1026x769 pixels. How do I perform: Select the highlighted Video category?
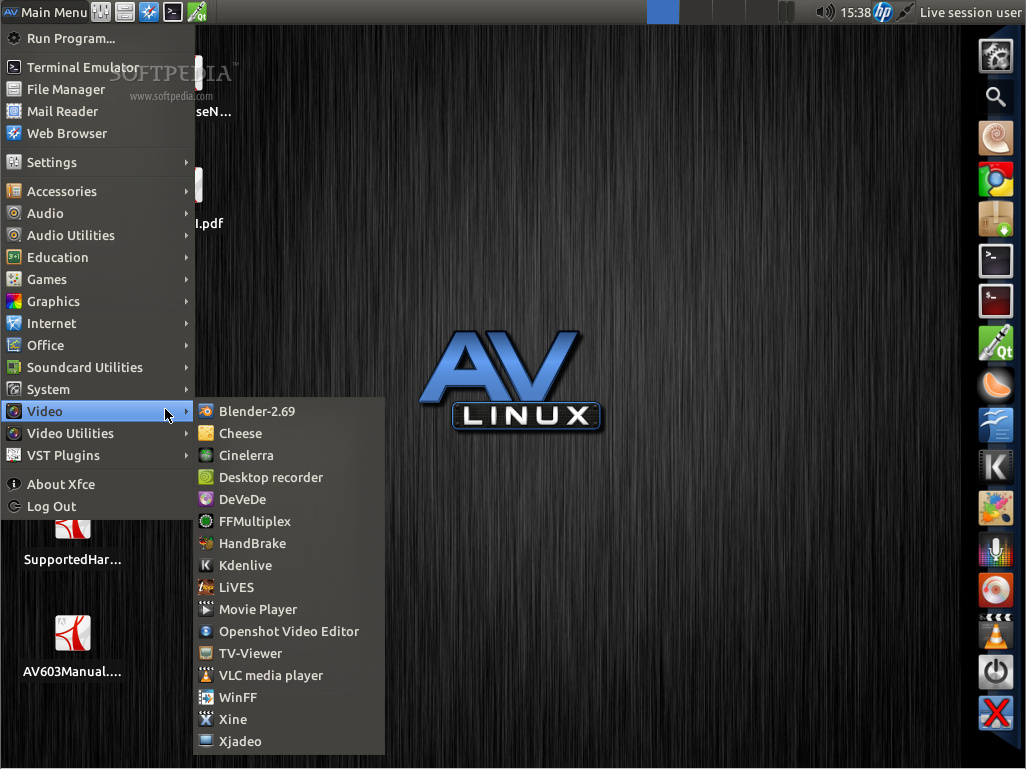98,411
